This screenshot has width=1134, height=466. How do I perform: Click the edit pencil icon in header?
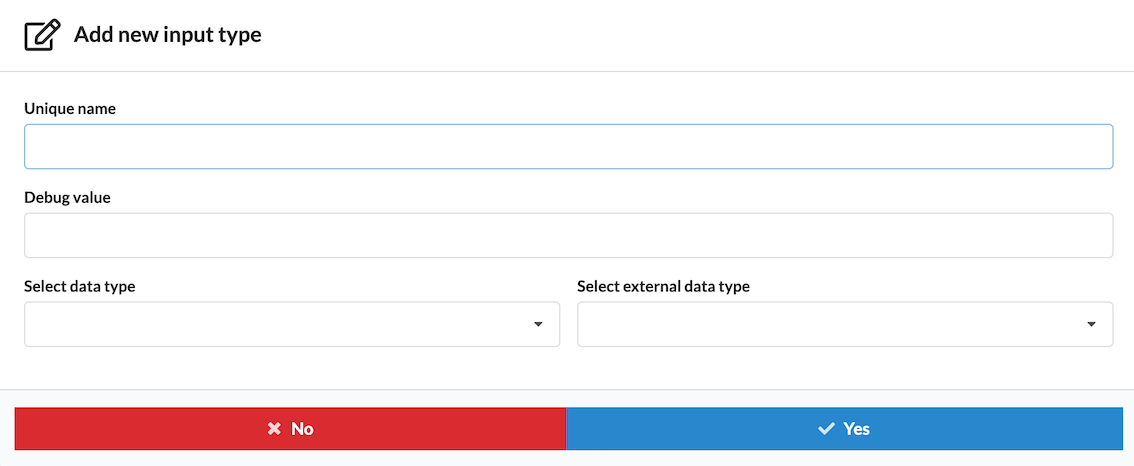[x=41, y=35]
